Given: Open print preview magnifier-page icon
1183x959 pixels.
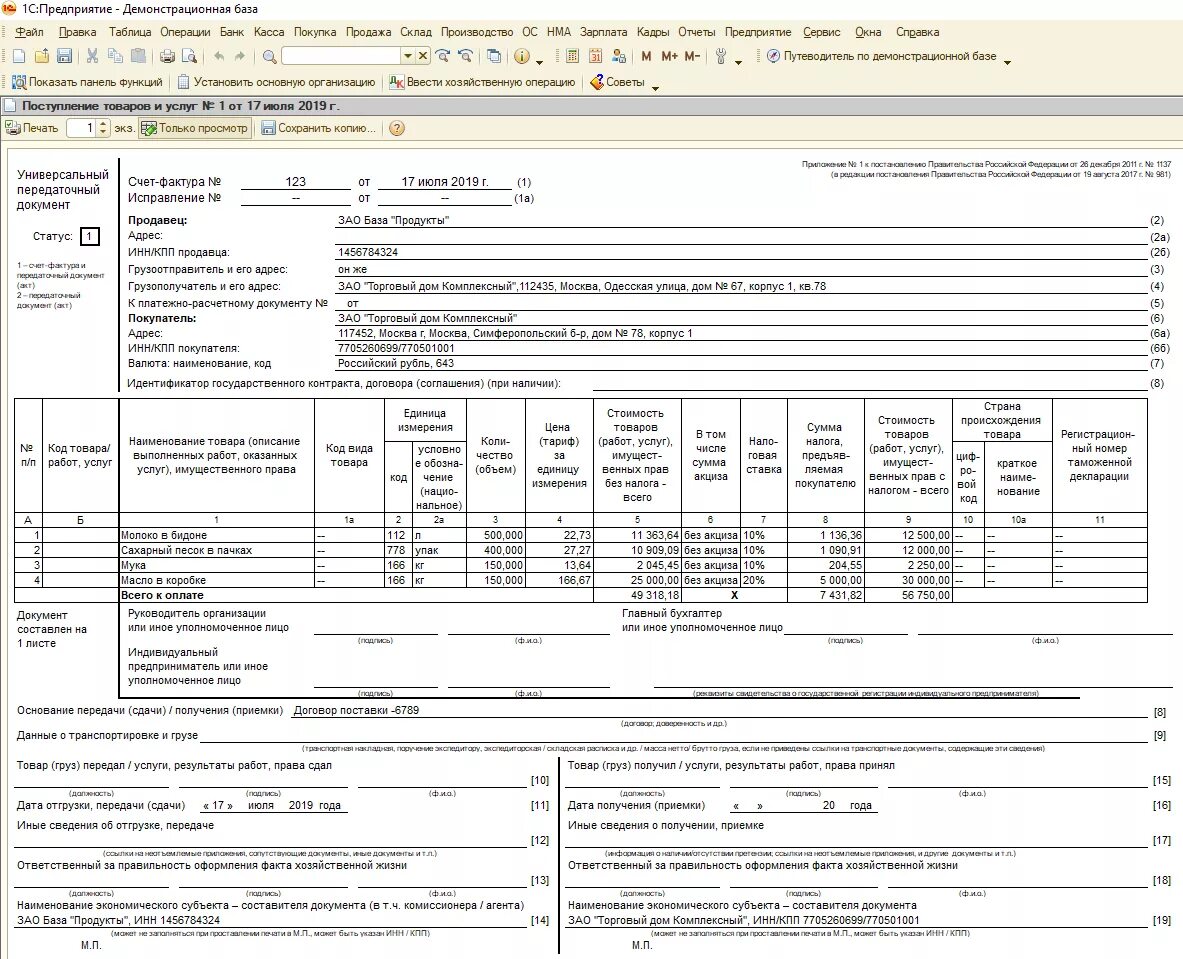Looking at the screenshot, I should pyautogui.click(x=189, y=56).
